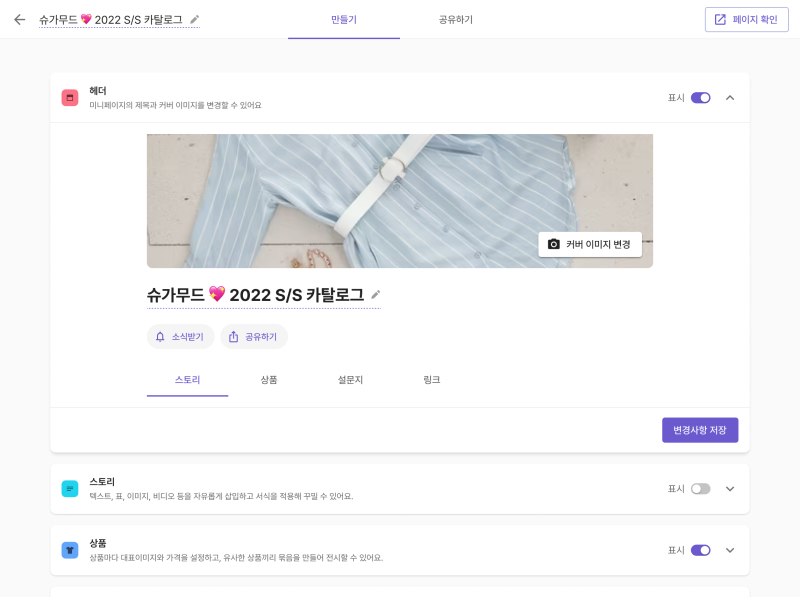Turn off the 상품 표시 toggle
The height and width of the screenshot is (597, 800).
click(x=701, y=550)
